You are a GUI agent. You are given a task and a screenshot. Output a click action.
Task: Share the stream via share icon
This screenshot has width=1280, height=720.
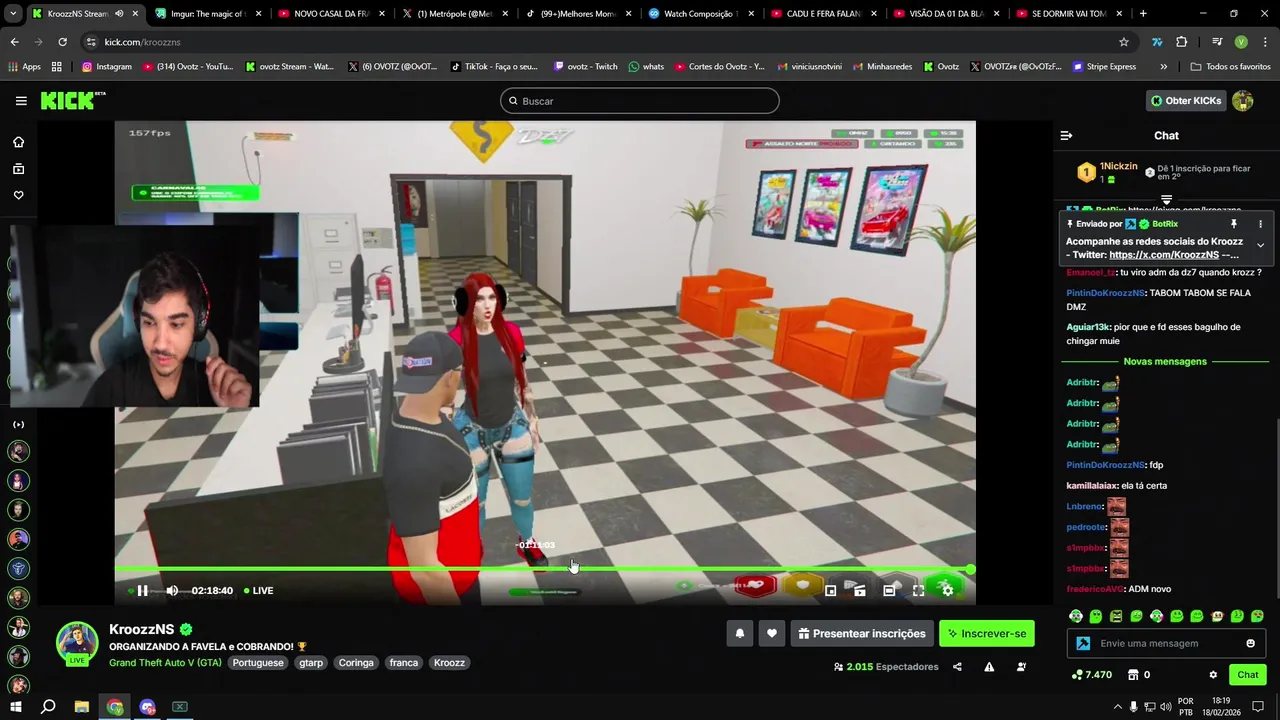click(x=957, y=667)
